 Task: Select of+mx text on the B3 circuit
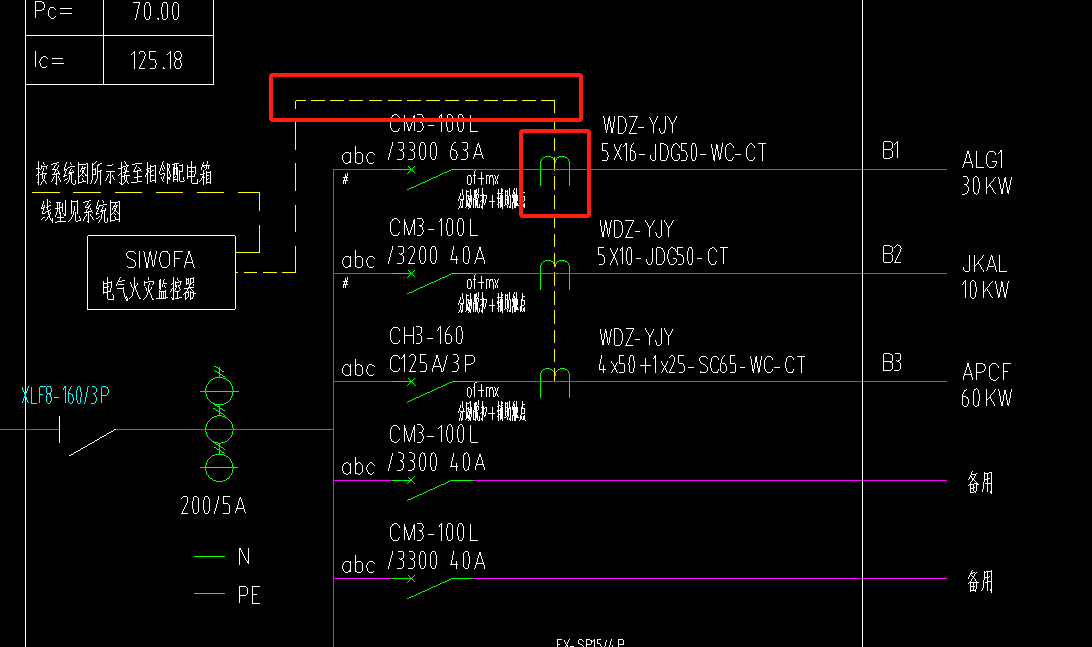click(x=483, y=391)
